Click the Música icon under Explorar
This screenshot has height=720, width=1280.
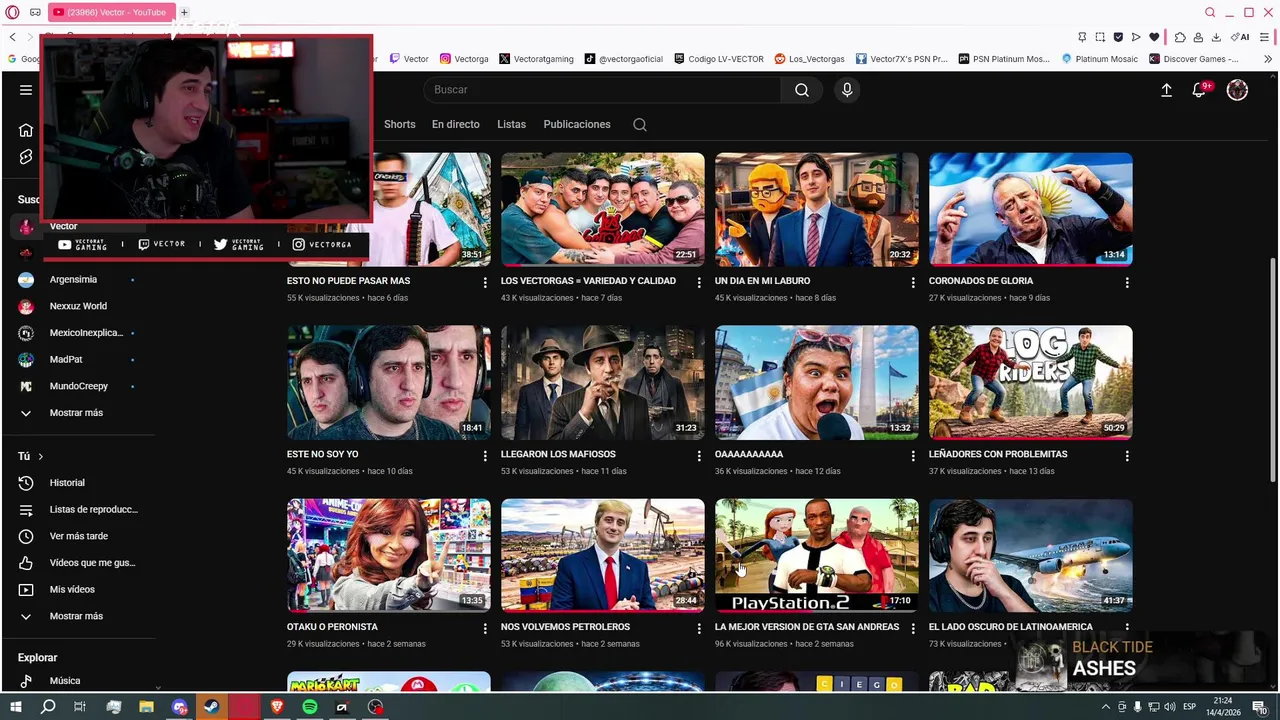[26, 681]
